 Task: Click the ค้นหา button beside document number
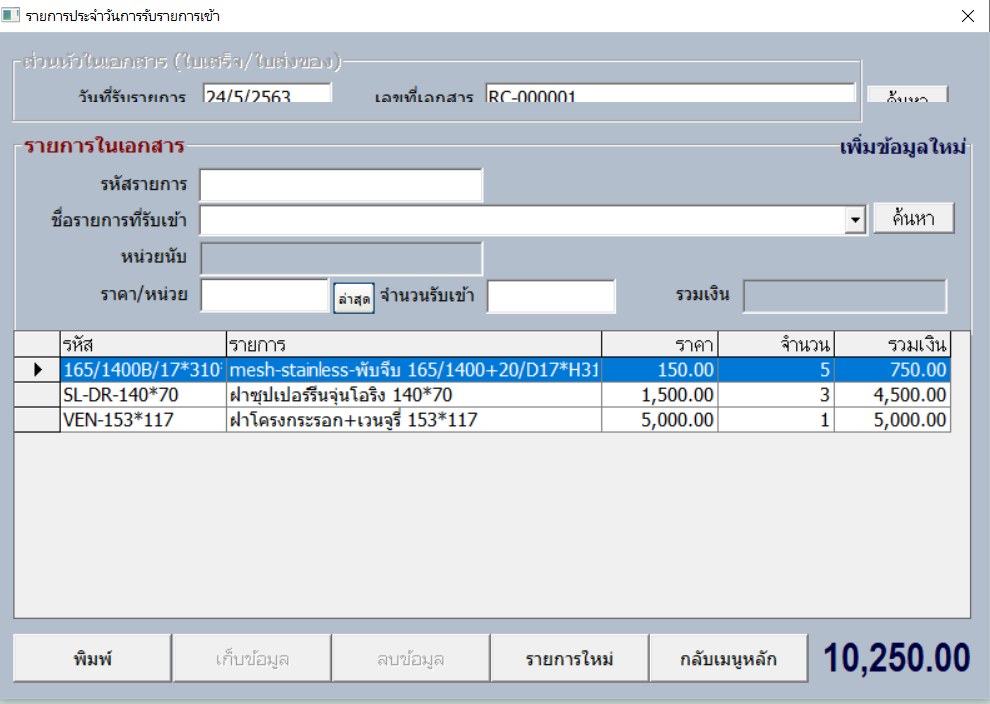pos(907,95)
